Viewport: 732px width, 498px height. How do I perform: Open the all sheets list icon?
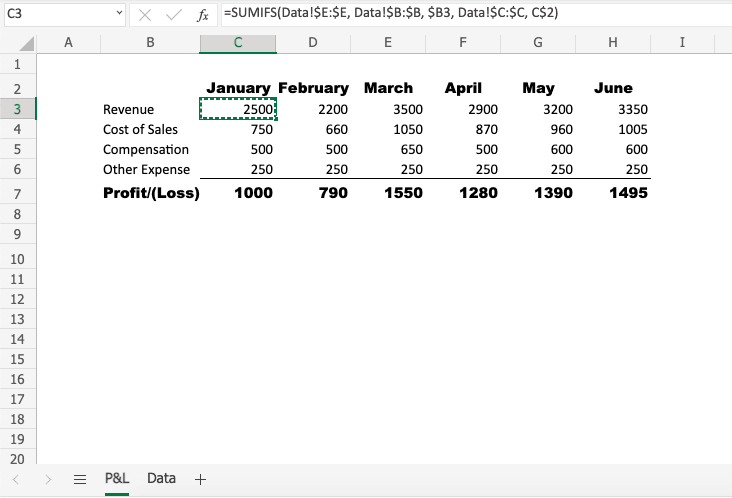pos(80,479)
